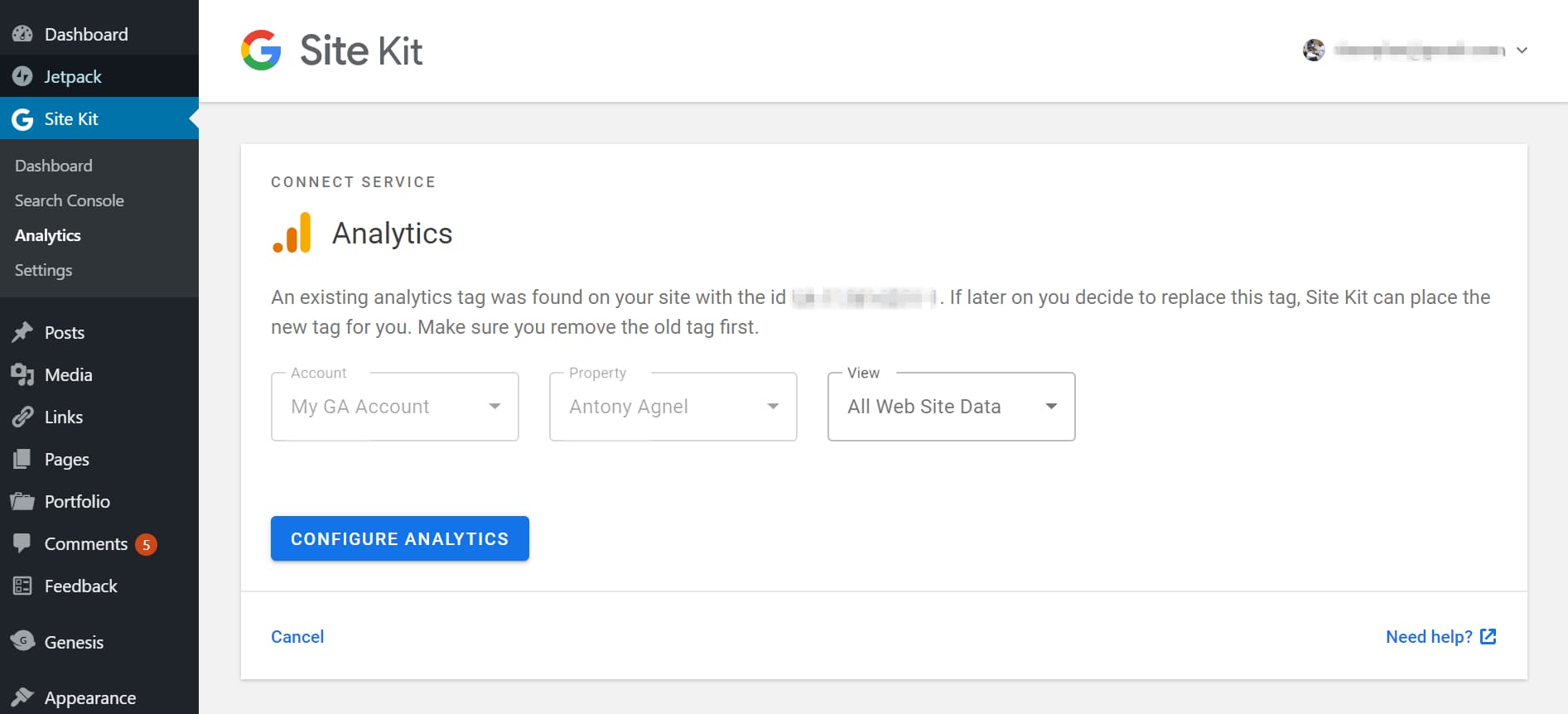Select Site Kit menu item
Screen dimensions: 1568x714
99,118
